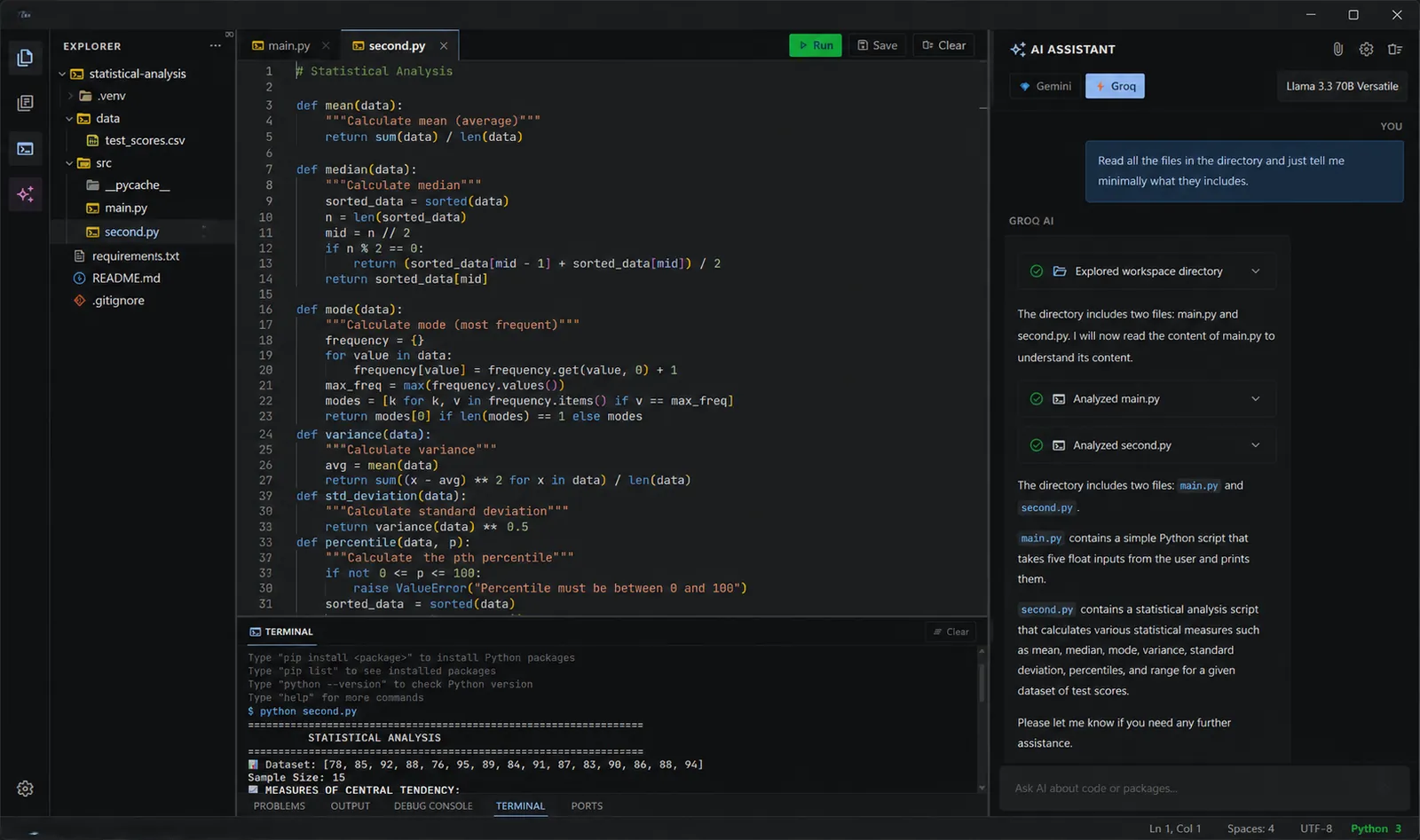1420x840 pixels.
Task: Open the terminal icon in activity bar
Action: pyautogui.click(x=25, y=148)
